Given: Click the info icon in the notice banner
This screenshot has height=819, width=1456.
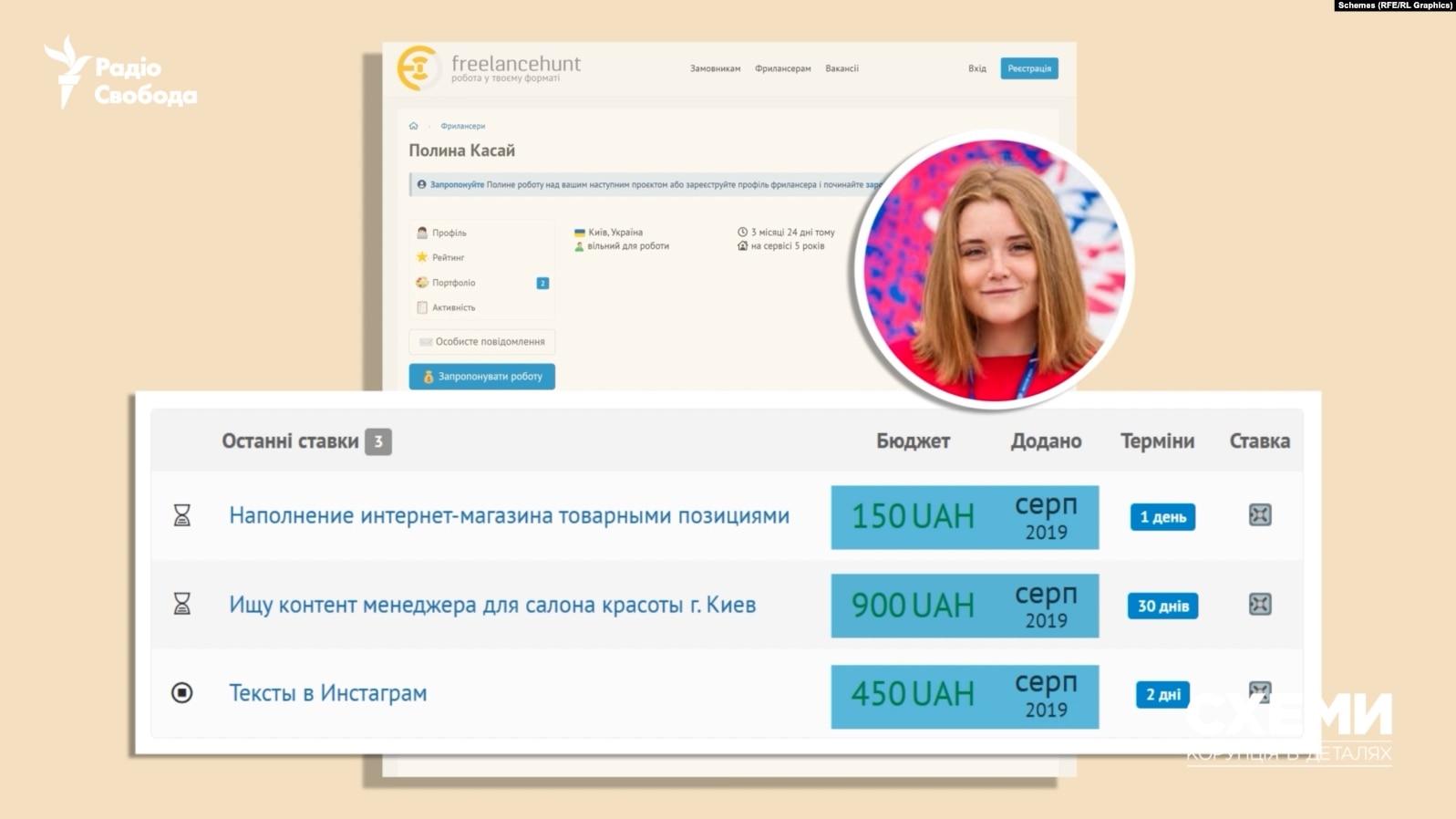Looking at the screenshot, I should 421,184.
